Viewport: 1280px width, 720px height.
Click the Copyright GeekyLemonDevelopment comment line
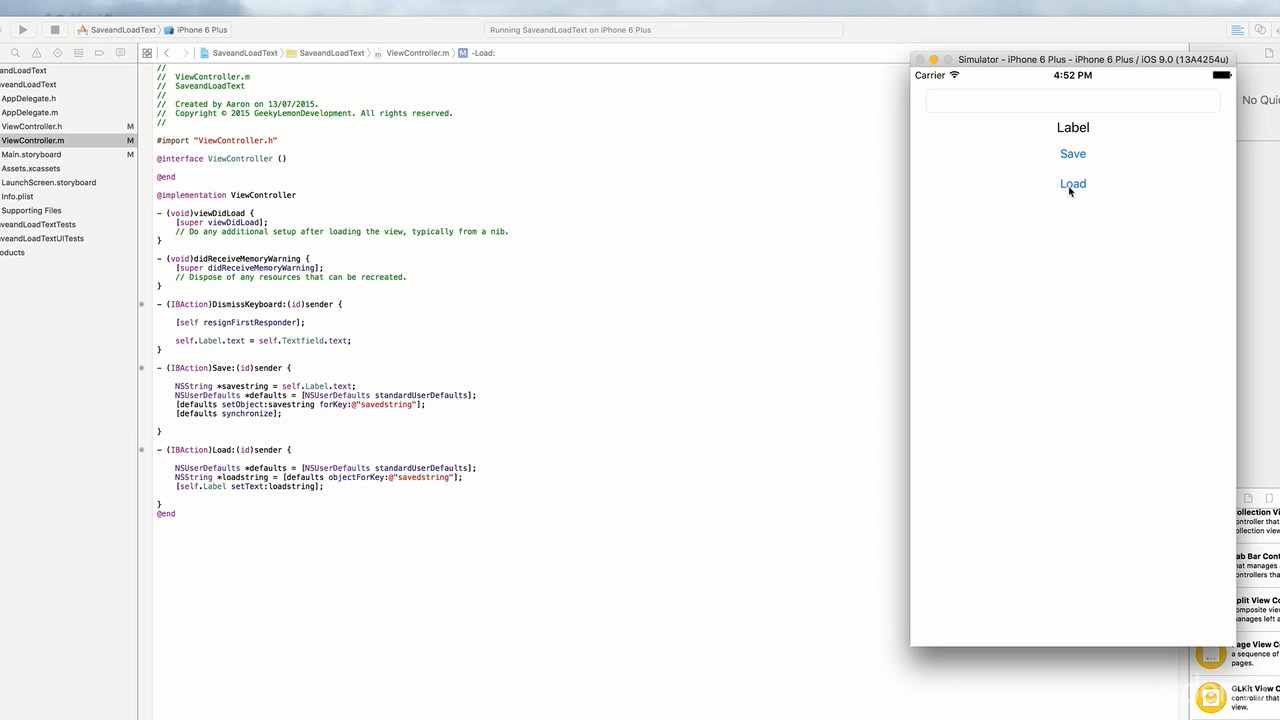tap(305, 114)
